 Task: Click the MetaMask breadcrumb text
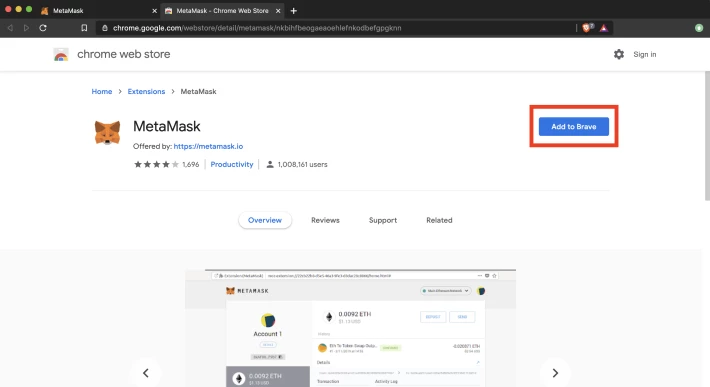tap(198, 91)
